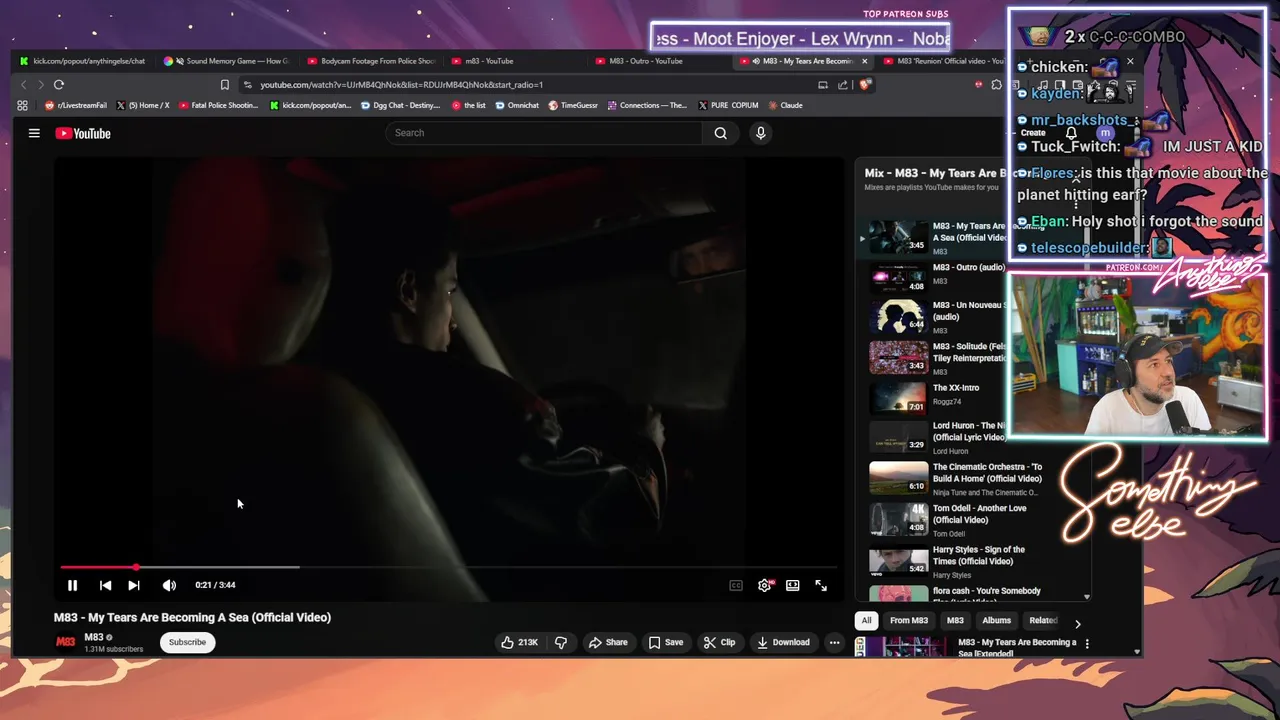Open the YouTube guide hamburger menu

(x=34, y=133)
